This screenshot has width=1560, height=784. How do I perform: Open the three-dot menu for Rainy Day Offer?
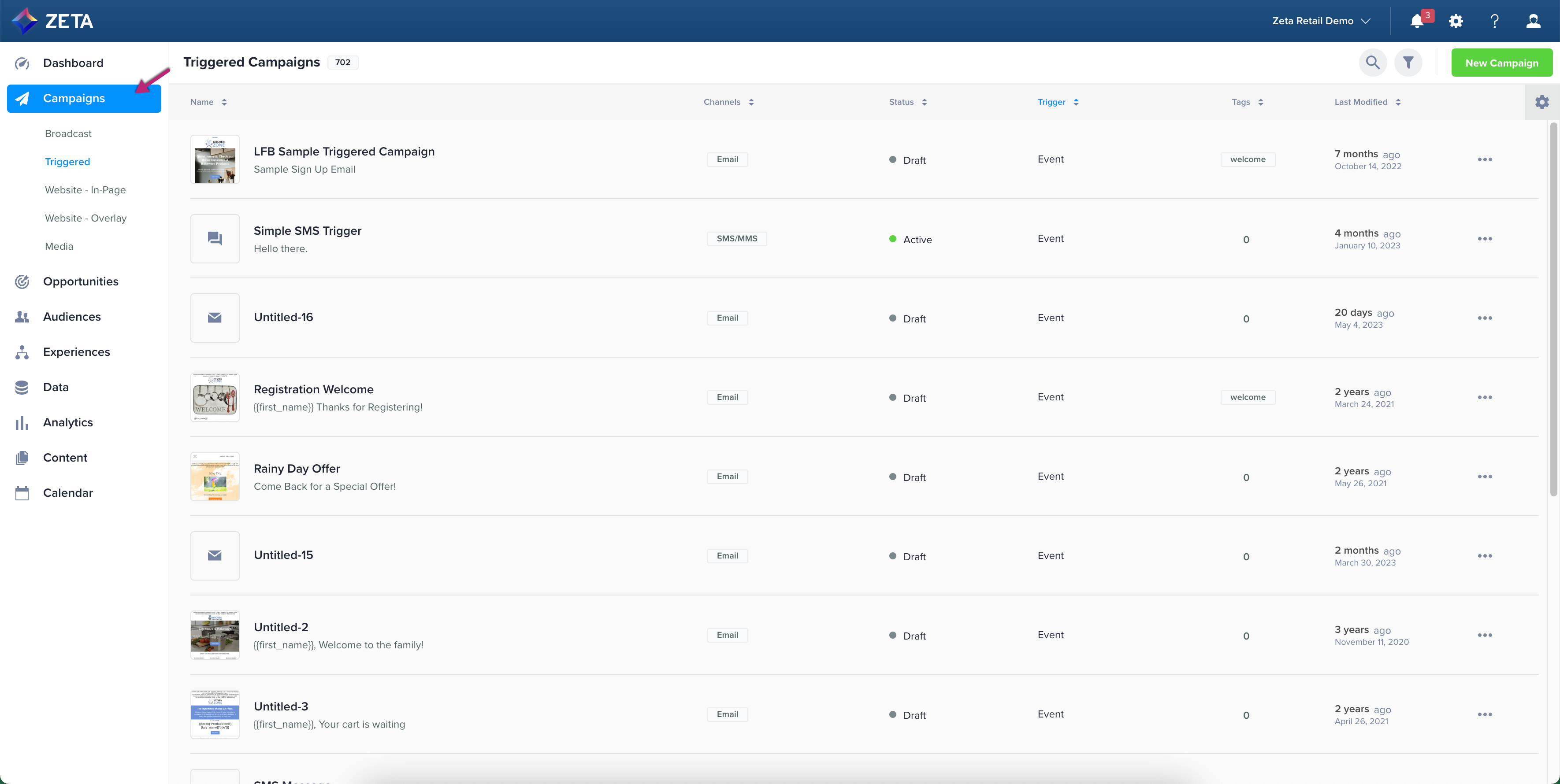[1484, 477]
